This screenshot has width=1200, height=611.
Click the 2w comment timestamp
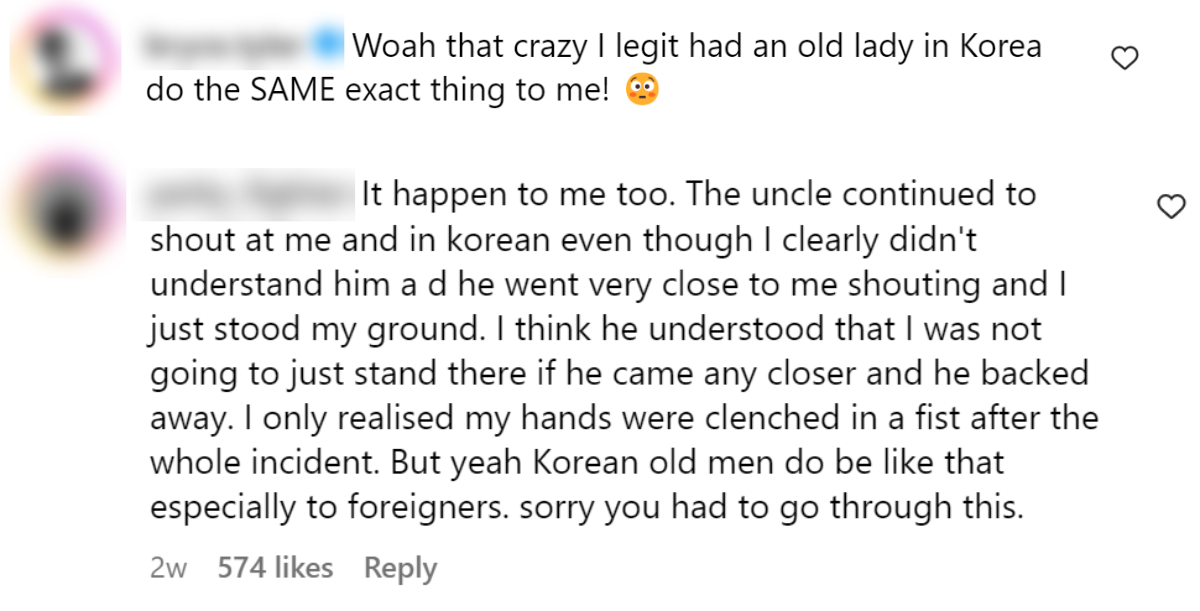click(168, 568)
